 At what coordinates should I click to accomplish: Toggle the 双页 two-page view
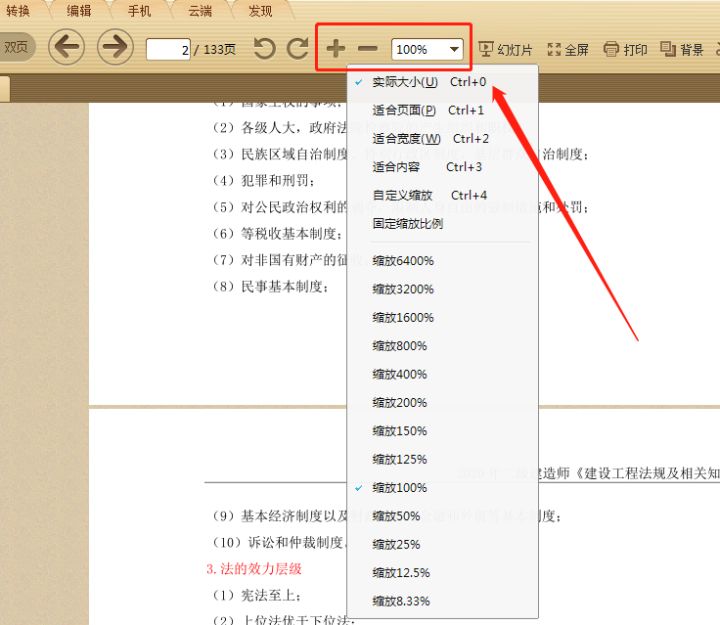coord(16,47)
